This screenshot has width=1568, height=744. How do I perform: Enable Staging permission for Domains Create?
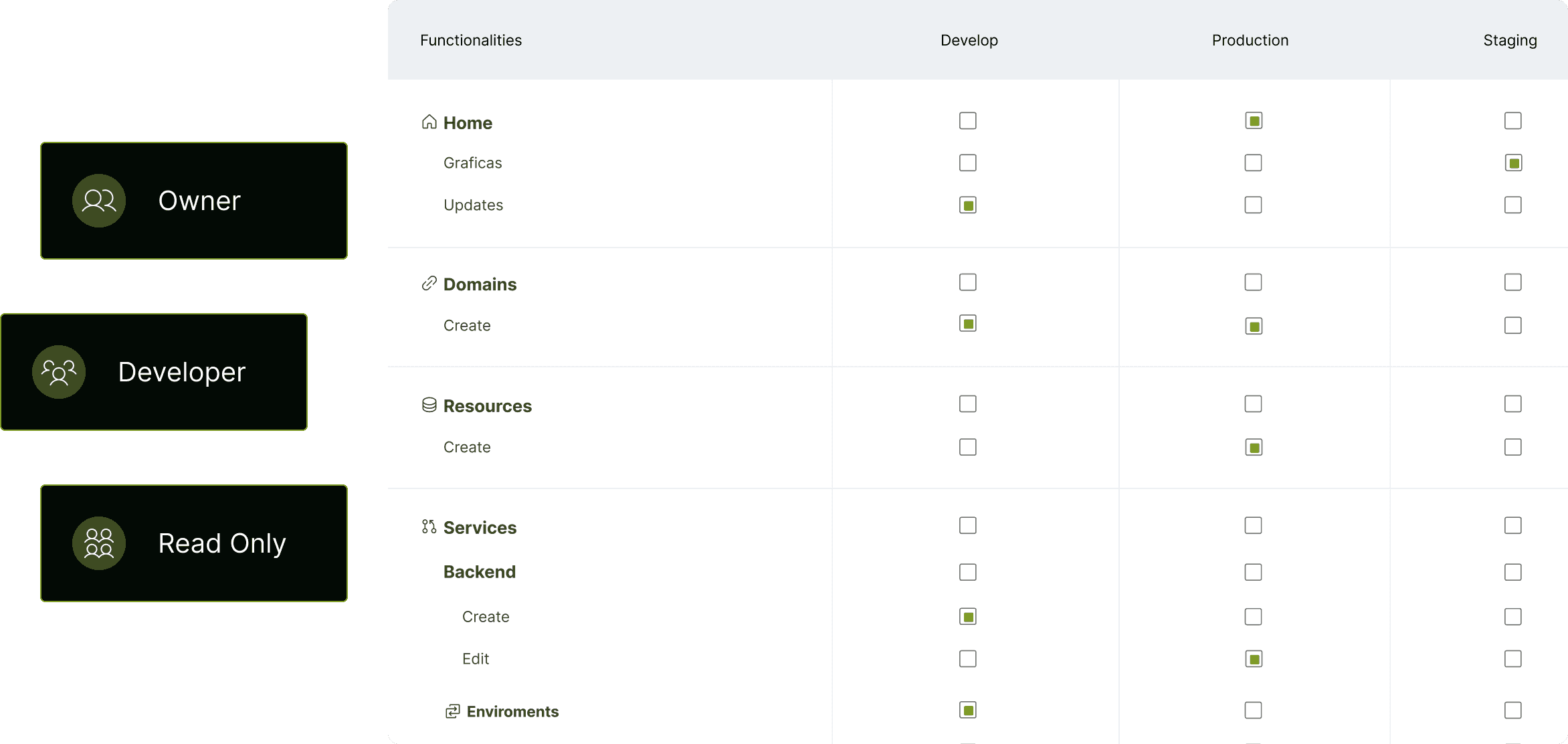coord(1513,325)
